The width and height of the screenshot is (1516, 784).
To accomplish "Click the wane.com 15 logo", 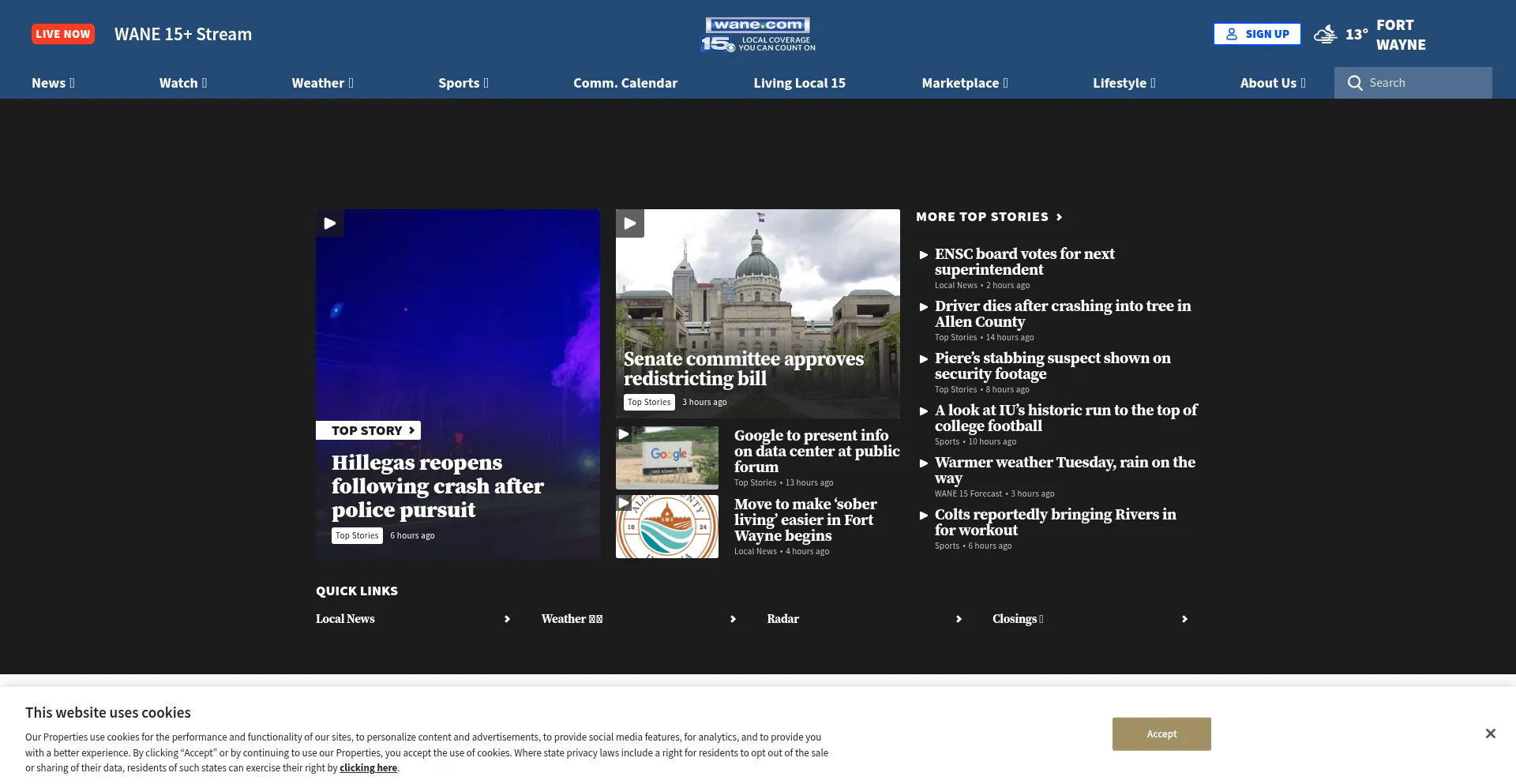I will pyautogui.click(x=758, y=35).
